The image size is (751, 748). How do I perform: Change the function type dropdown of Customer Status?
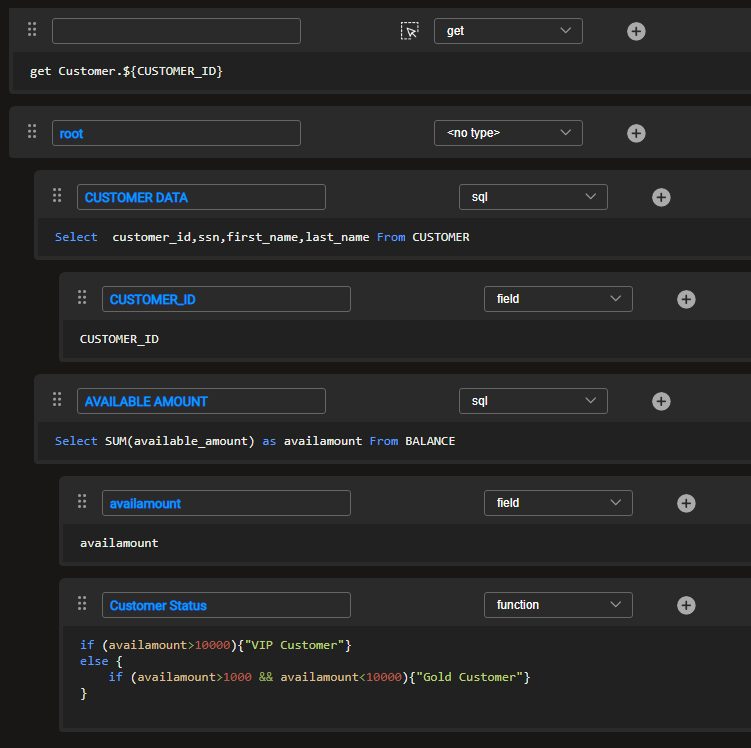pyautogui.click(x=558, y=605)
